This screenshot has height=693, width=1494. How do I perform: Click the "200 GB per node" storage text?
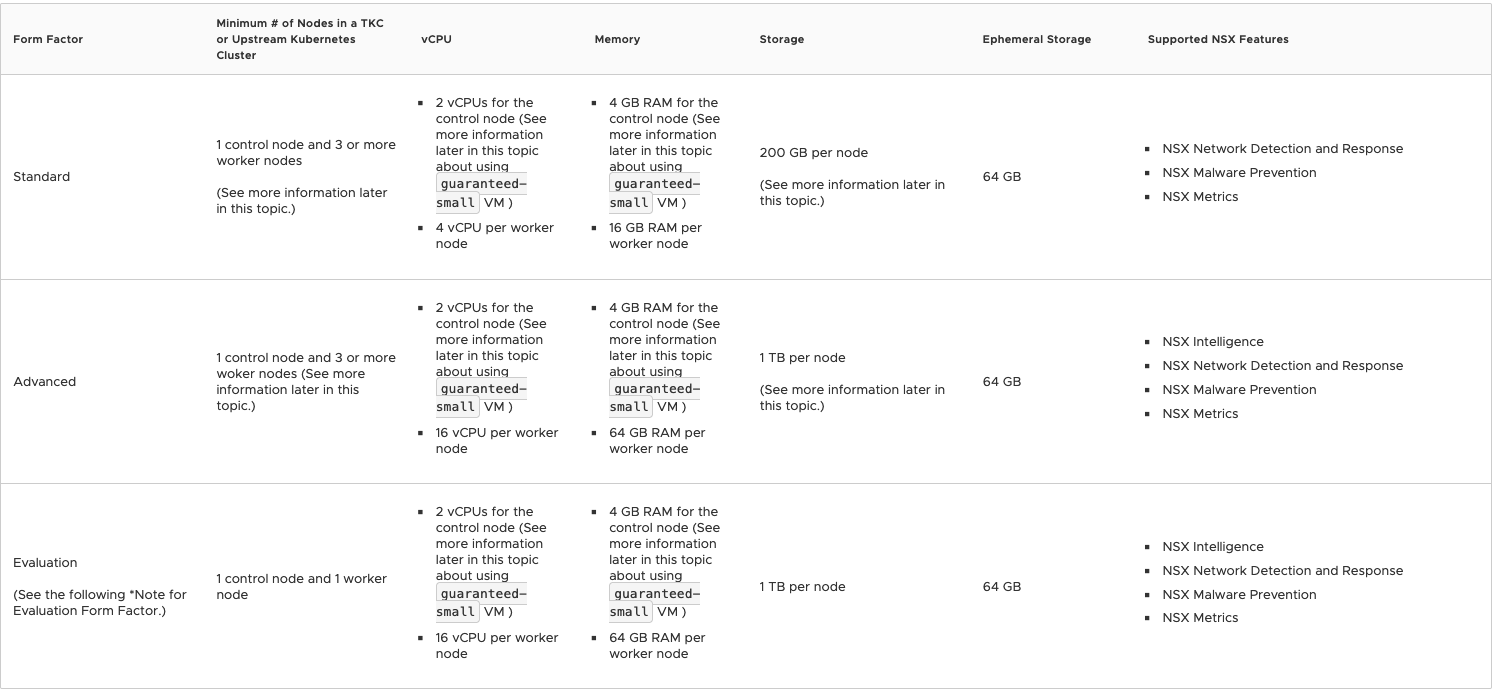click(x=813, y=153)
